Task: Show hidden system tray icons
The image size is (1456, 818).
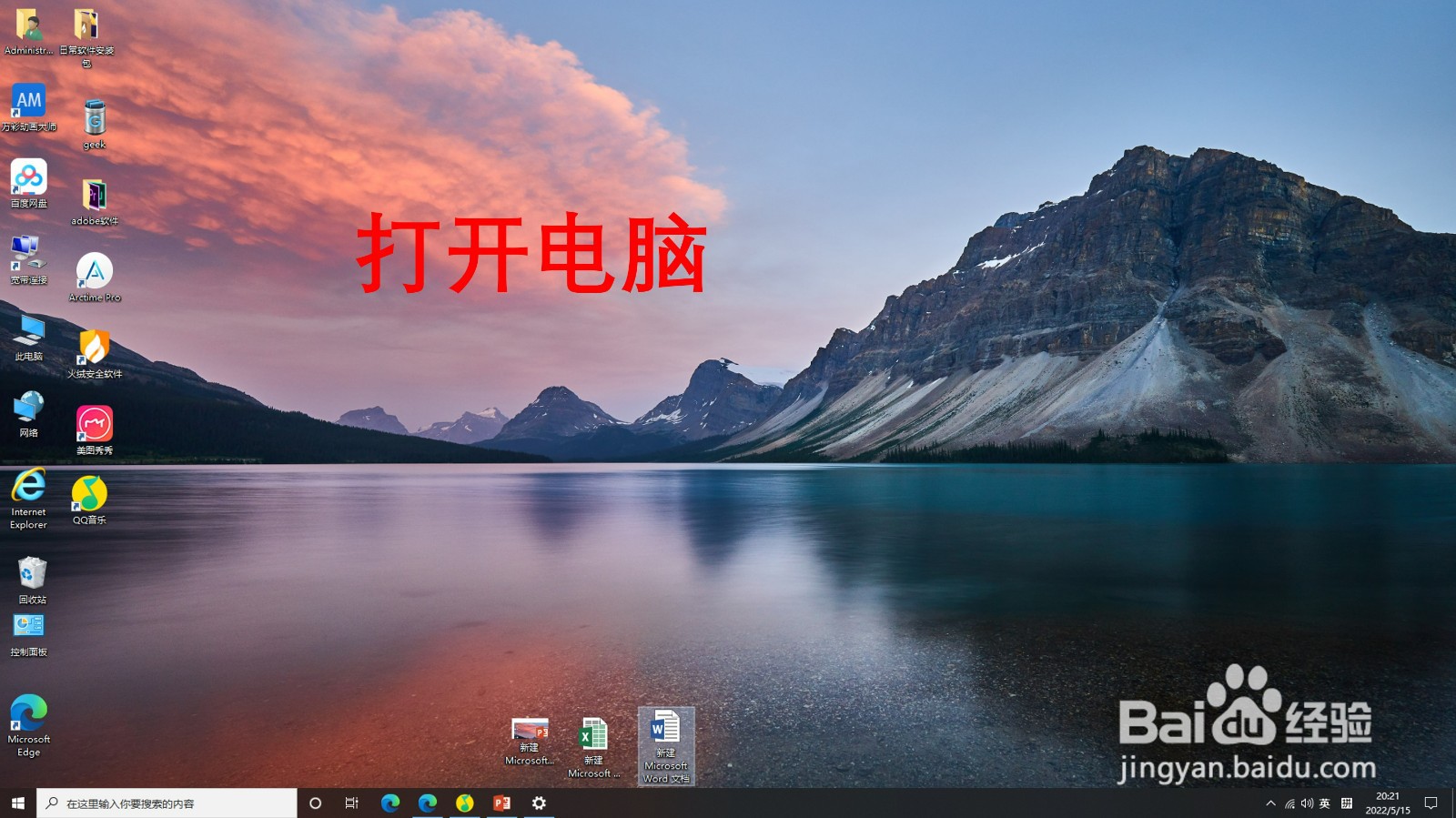Action: click(x=1271, y=803)
